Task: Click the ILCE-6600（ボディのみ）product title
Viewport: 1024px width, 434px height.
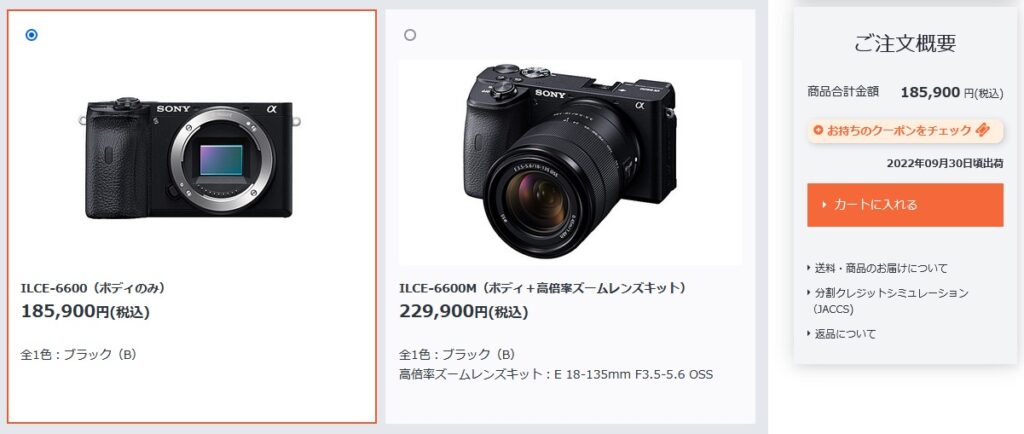Action: (x=93, y=288)
